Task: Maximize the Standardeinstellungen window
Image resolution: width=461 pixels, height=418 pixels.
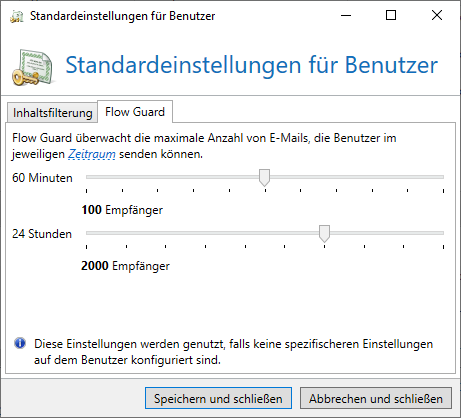Action: tap(391, 16)
